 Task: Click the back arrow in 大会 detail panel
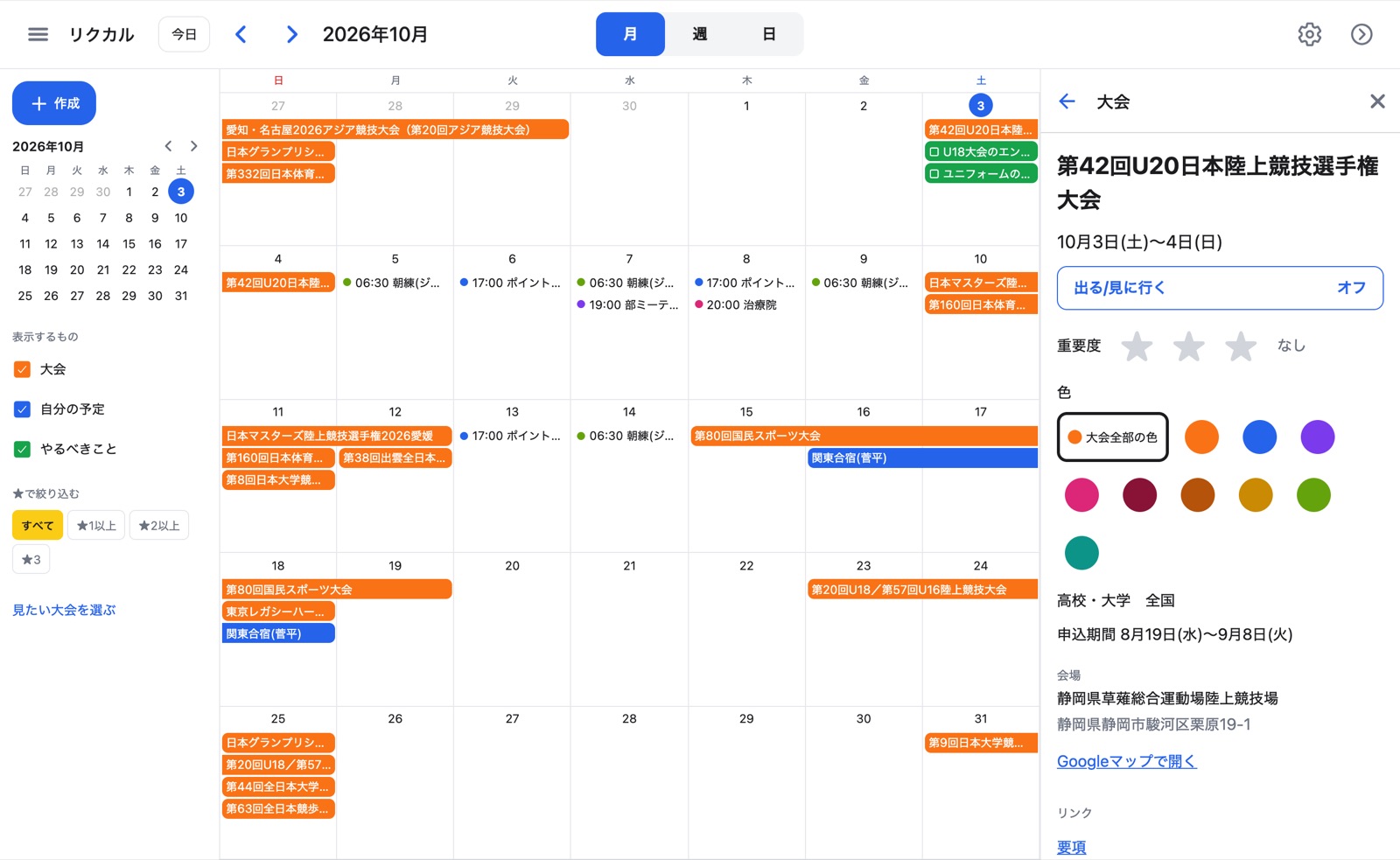[1067, 101]
